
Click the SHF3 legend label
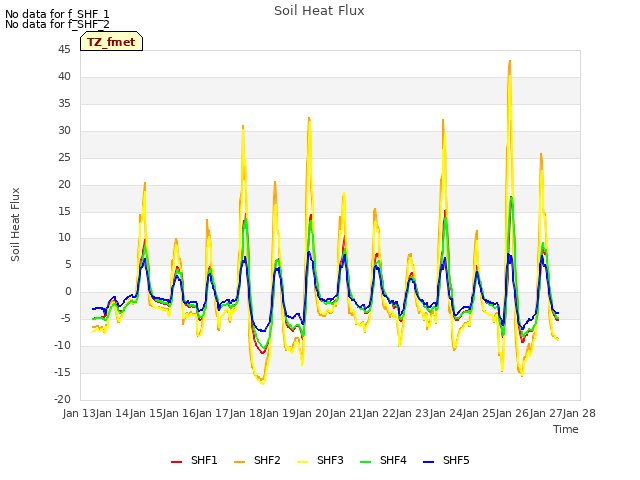(x=330, y=460)
